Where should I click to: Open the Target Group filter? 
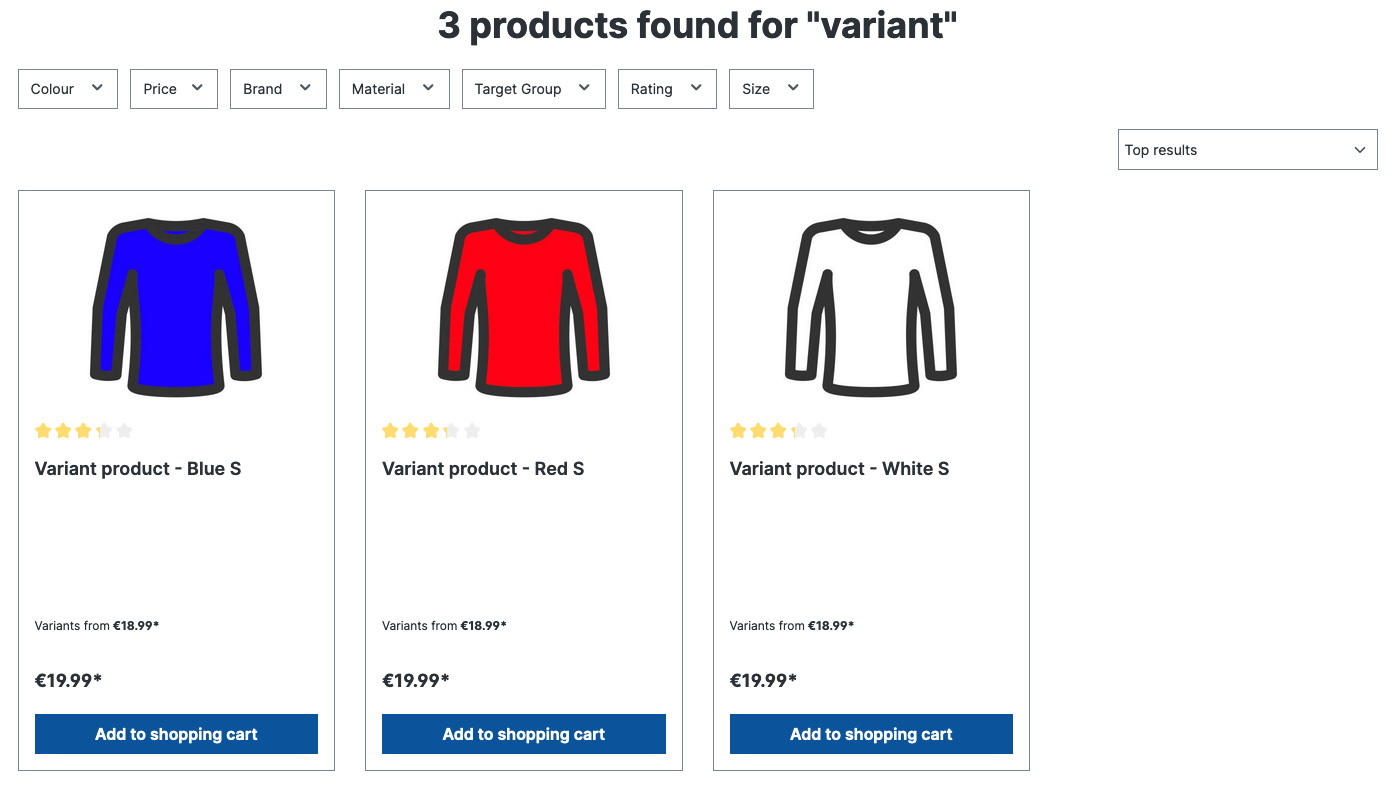(533, 89)
